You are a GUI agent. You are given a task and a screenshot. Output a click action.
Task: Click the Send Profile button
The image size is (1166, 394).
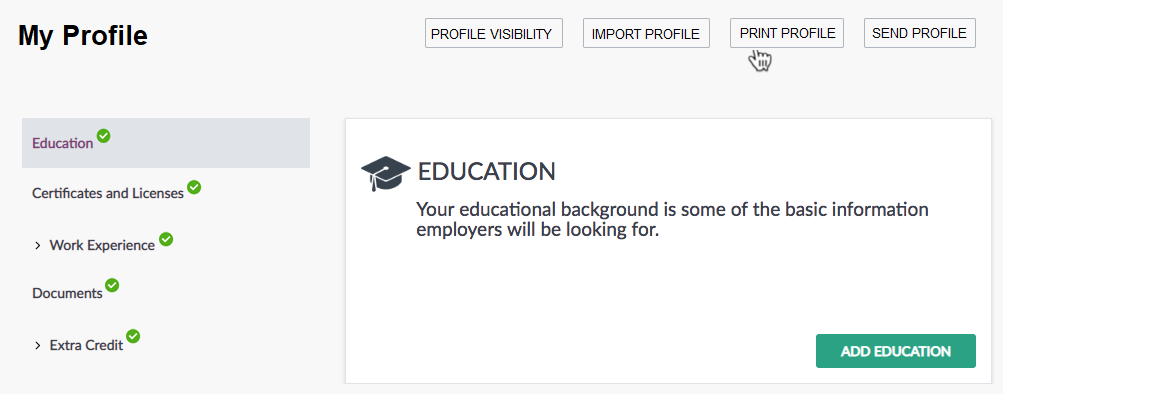920,33
